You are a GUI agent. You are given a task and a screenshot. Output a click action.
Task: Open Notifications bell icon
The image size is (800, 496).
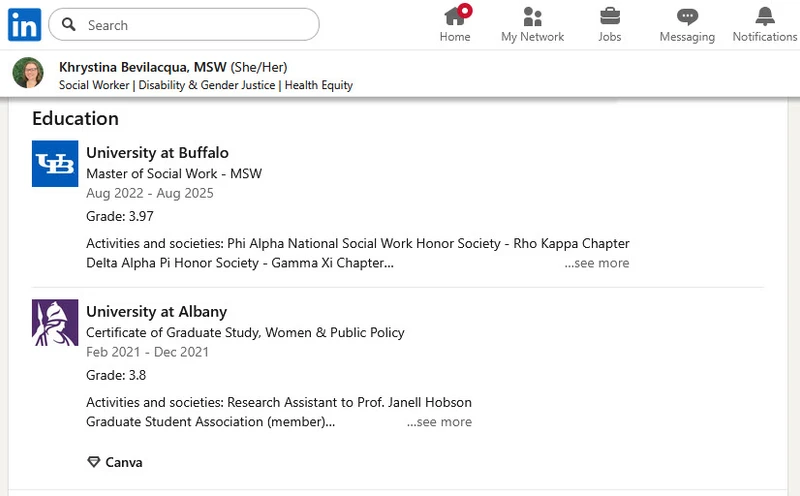[x=765, y=16]
